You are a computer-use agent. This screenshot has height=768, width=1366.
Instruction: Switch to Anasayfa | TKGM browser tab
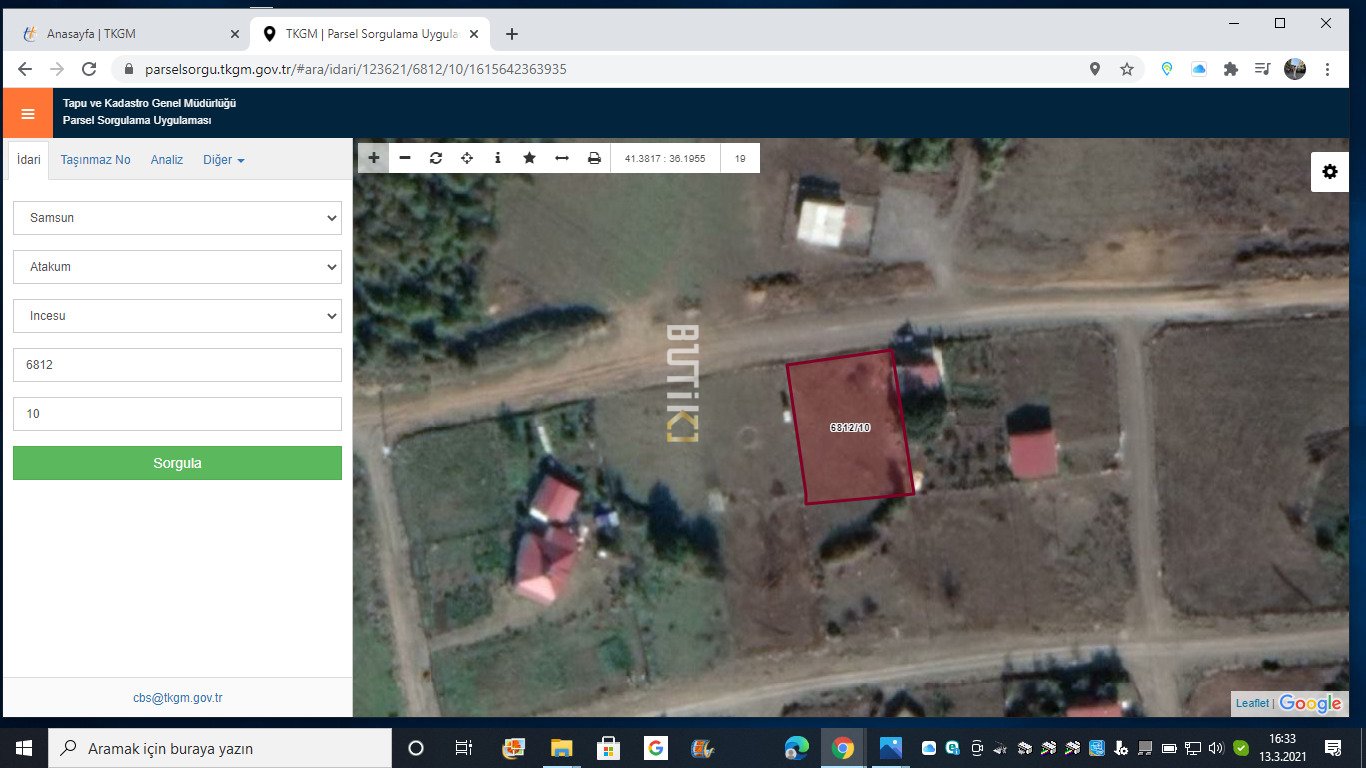(x=128, y=34)
